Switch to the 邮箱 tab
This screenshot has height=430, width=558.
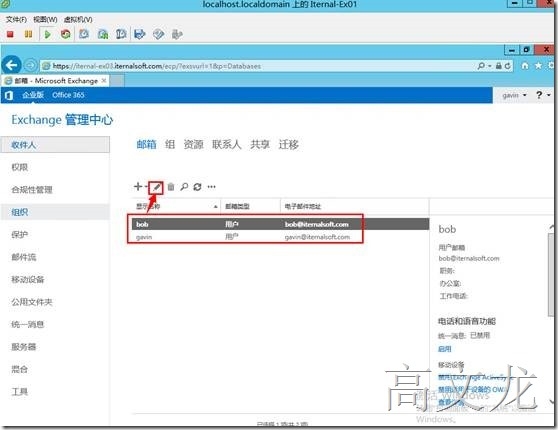point(146,145)
